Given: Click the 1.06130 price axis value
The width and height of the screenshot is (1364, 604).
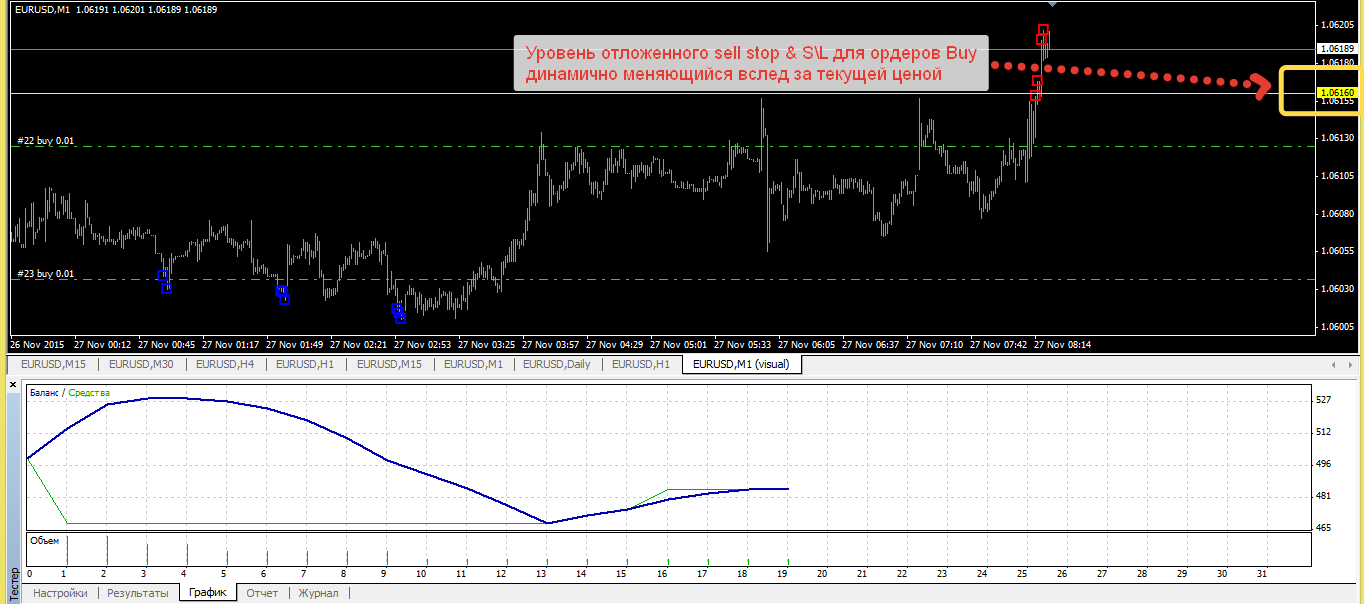Looking at the screenshot, I should tap(1337, 137).
